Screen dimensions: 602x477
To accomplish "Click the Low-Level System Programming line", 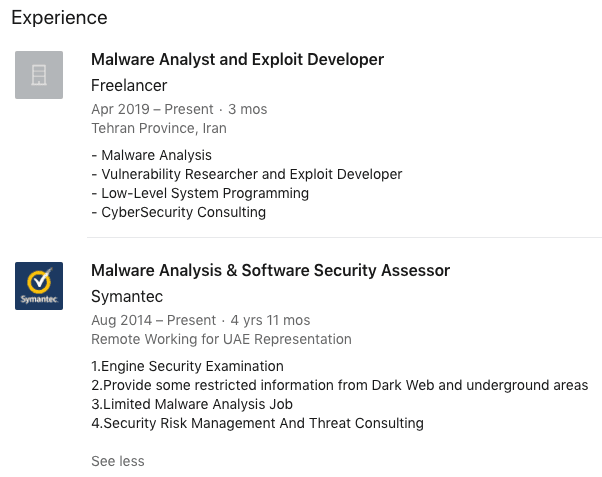I will pos(199,193).
